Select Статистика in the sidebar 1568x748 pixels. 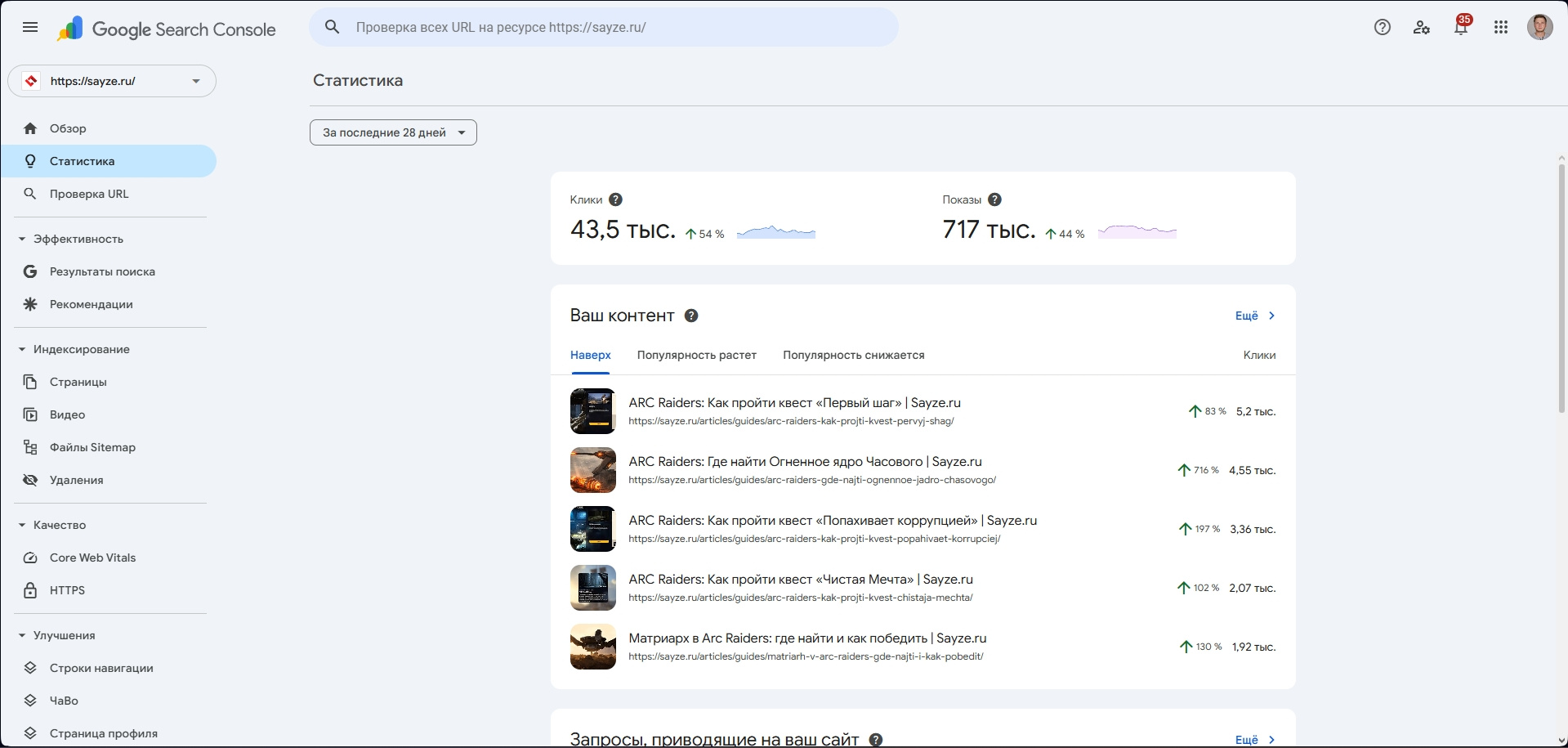pyautogui.click(x=109, y=161)
